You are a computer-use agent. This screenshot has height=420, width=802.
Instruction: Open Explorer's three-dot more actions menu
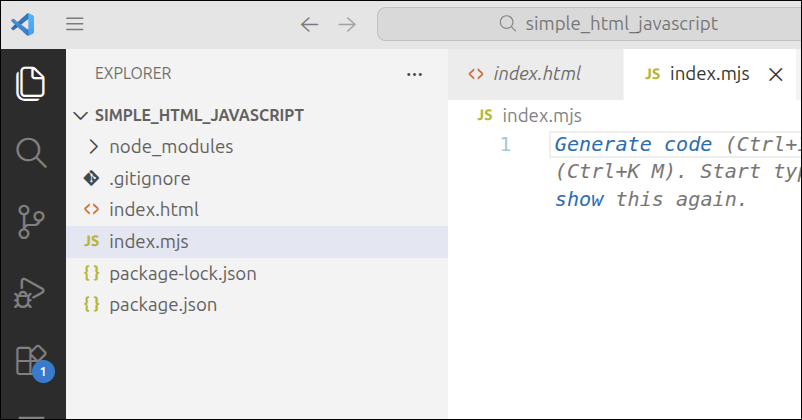click(414, 75)
